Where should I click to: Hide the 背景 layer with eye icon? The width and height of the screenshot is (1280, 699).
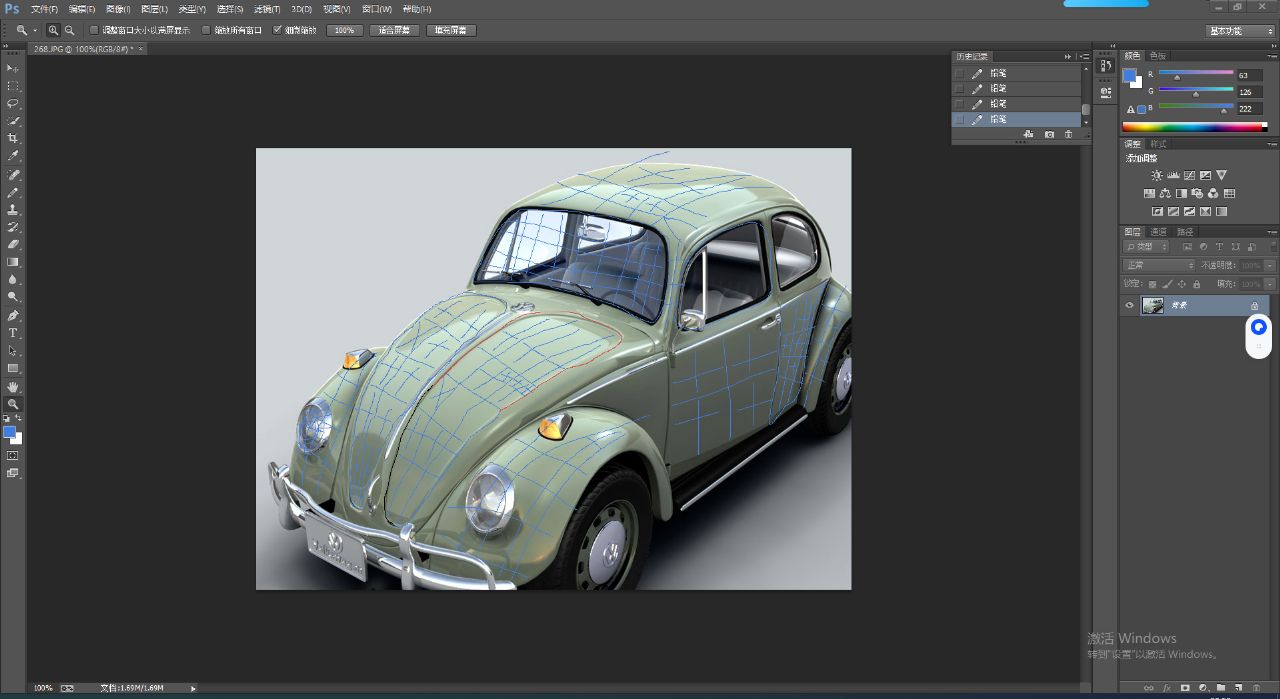pos(1130,306)
